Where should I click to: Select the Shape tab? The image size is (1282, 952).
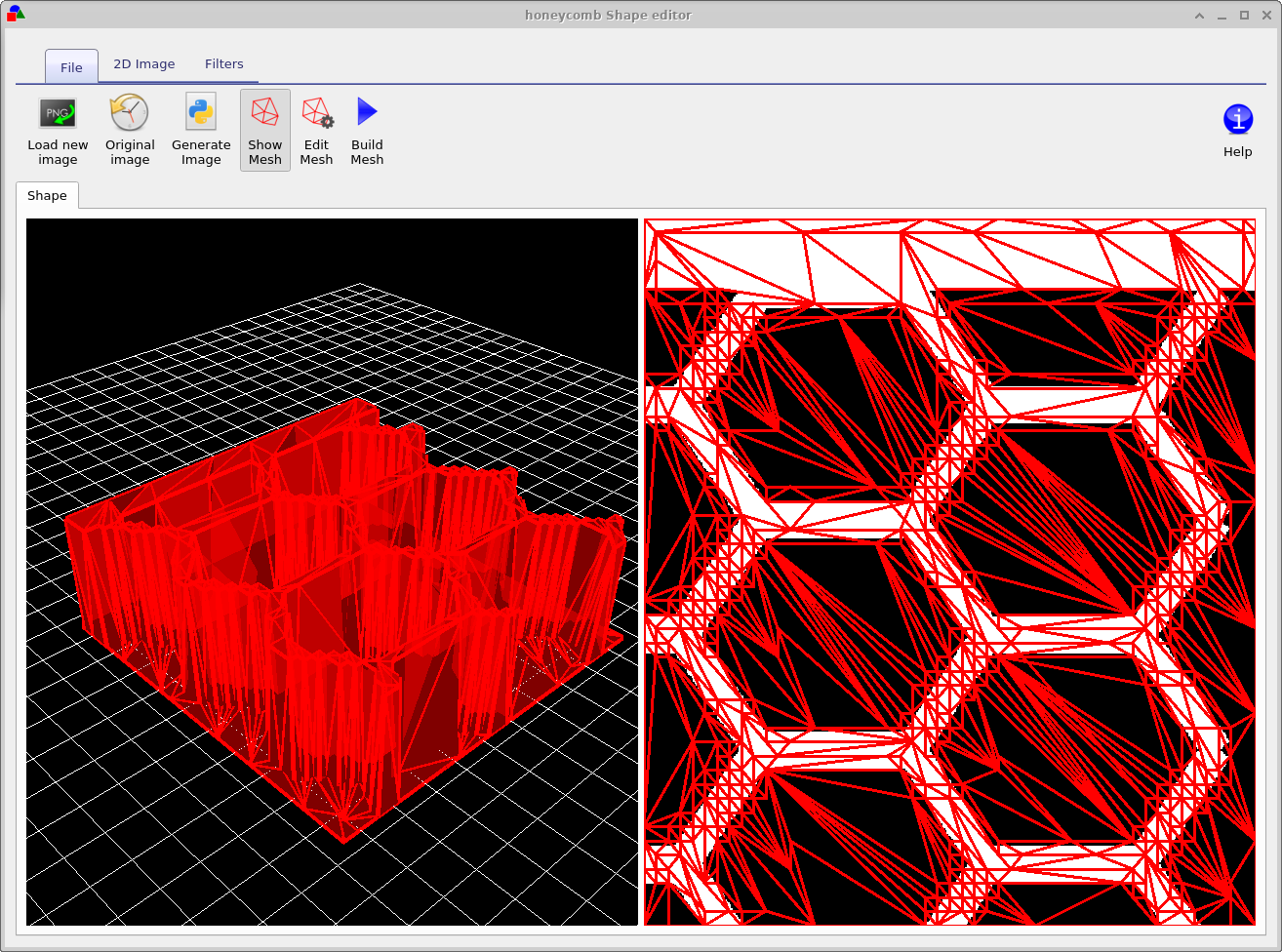[47, 195]
